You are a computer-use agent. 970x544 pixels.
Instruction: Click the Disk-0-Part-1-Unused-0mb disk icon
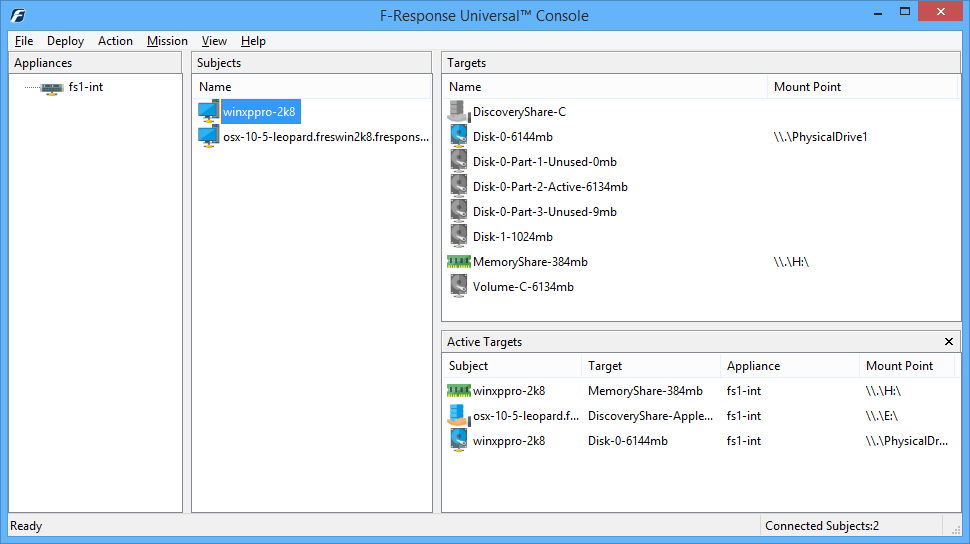coord(458,162)
